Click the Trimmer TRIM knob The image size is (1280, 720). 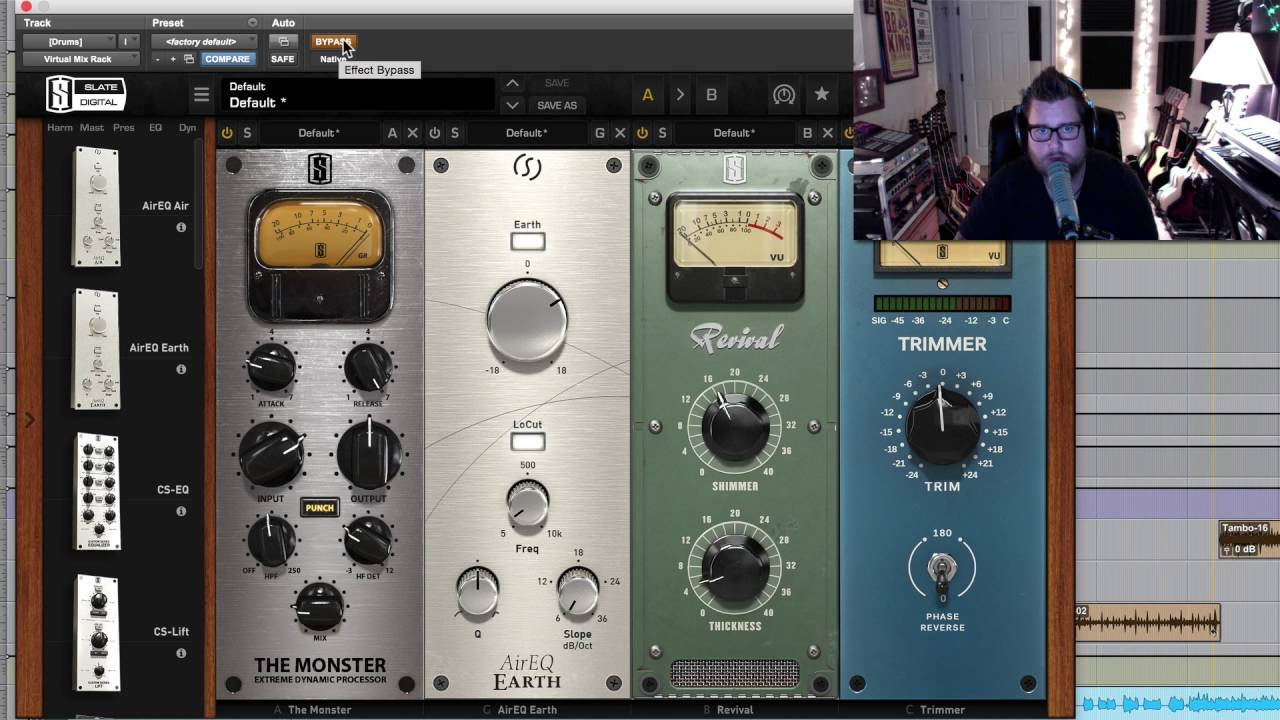942,425
